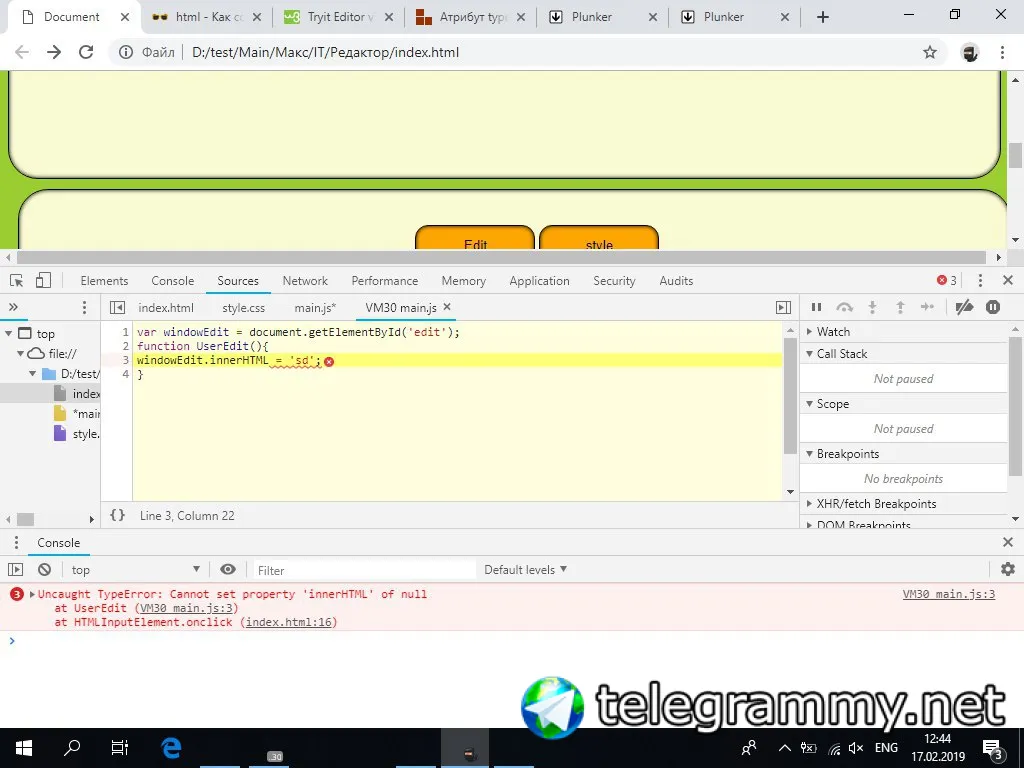The image size is (1024, 768).
Task: Follow the VM30 main.js:3 link at right
Action: tap(949, 594)
